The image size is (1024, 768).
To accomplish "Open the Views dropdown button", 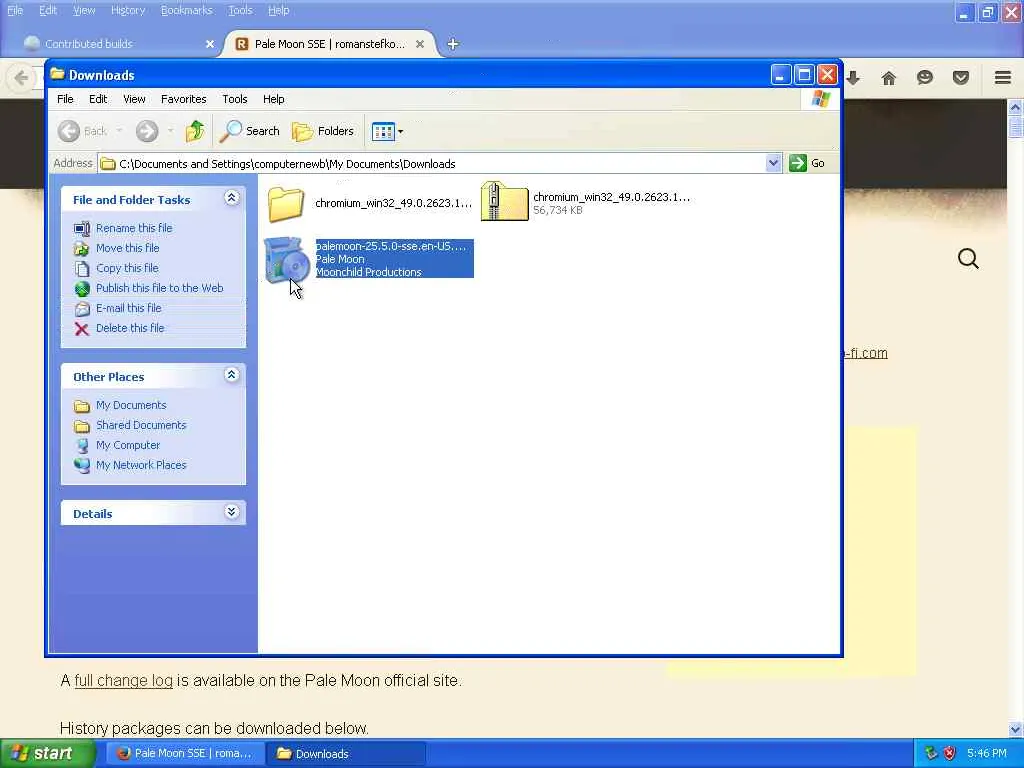I will (x=387, y=131).
